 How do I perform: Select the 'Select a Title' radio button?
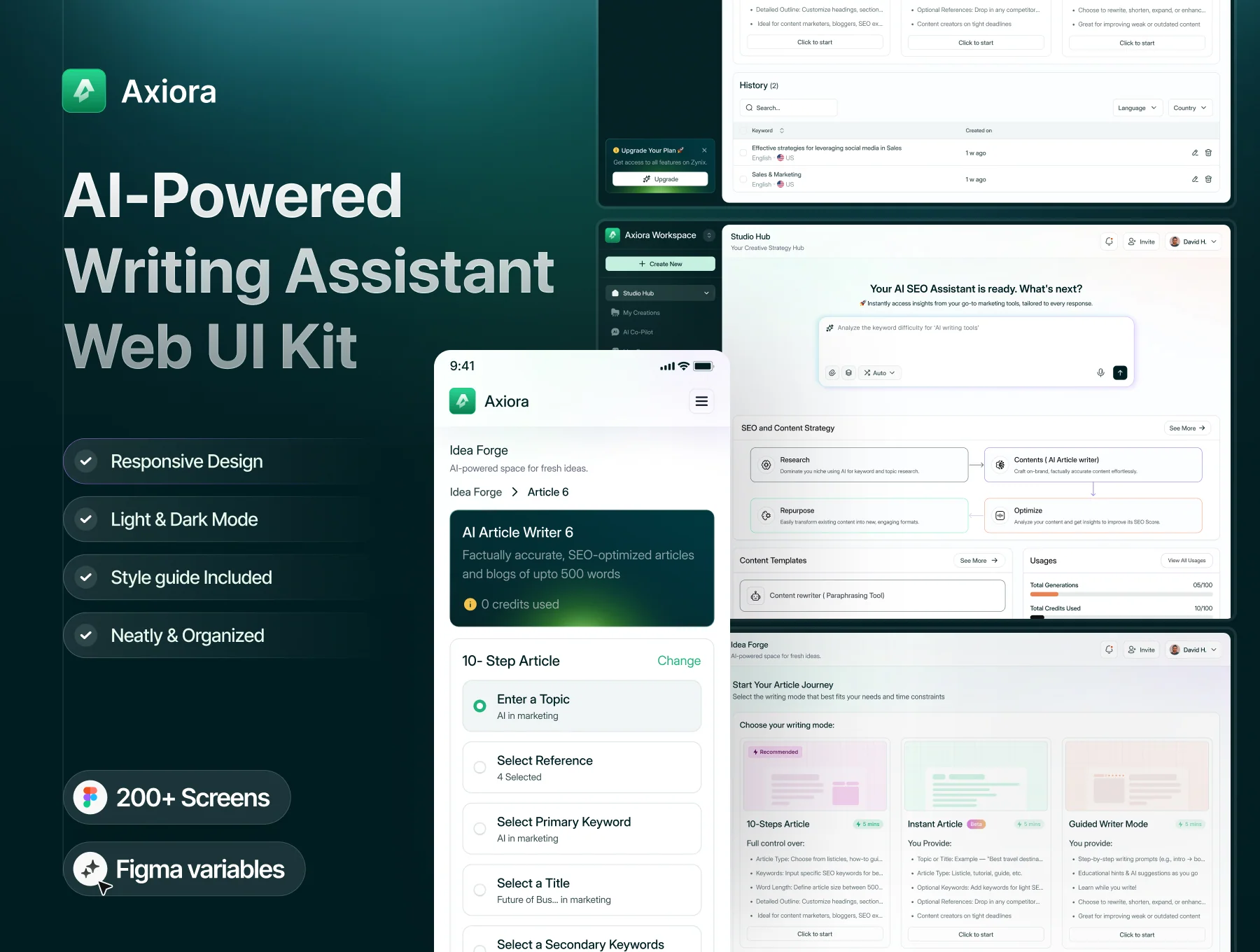479,890
